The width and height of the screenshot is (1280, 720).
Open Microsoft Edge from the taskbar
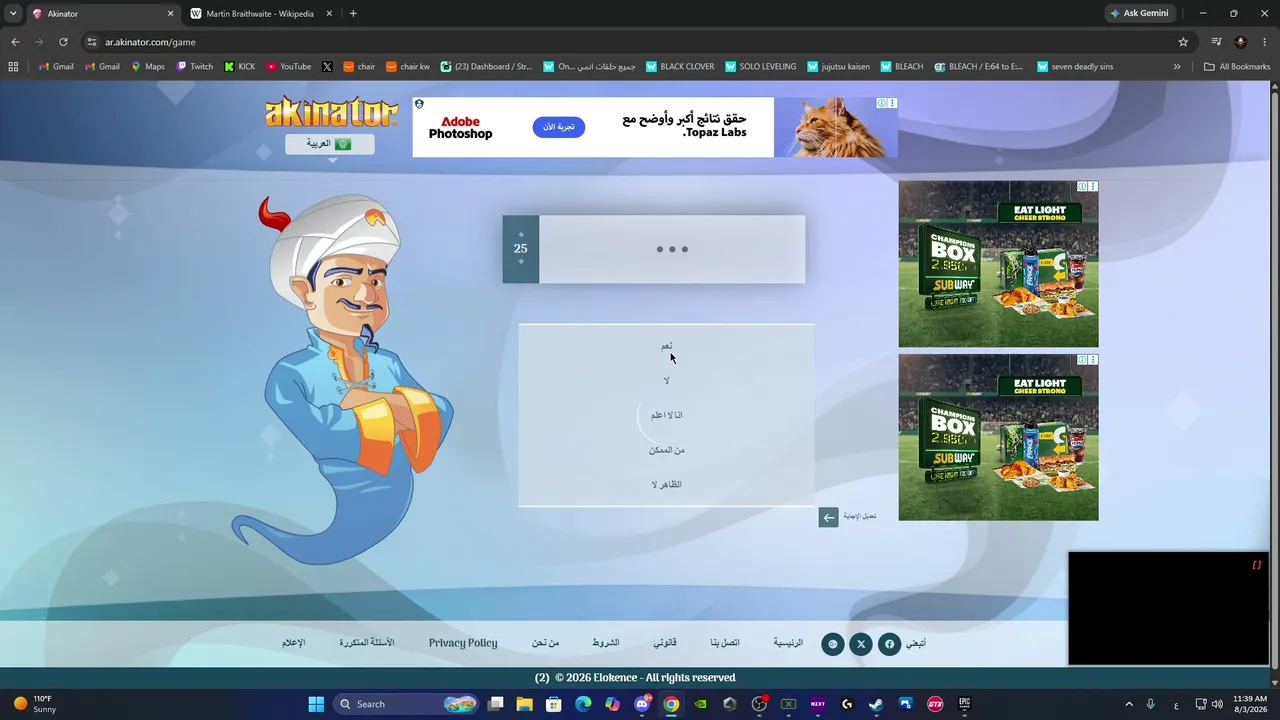pyautogui.click(x=583, y=704)
